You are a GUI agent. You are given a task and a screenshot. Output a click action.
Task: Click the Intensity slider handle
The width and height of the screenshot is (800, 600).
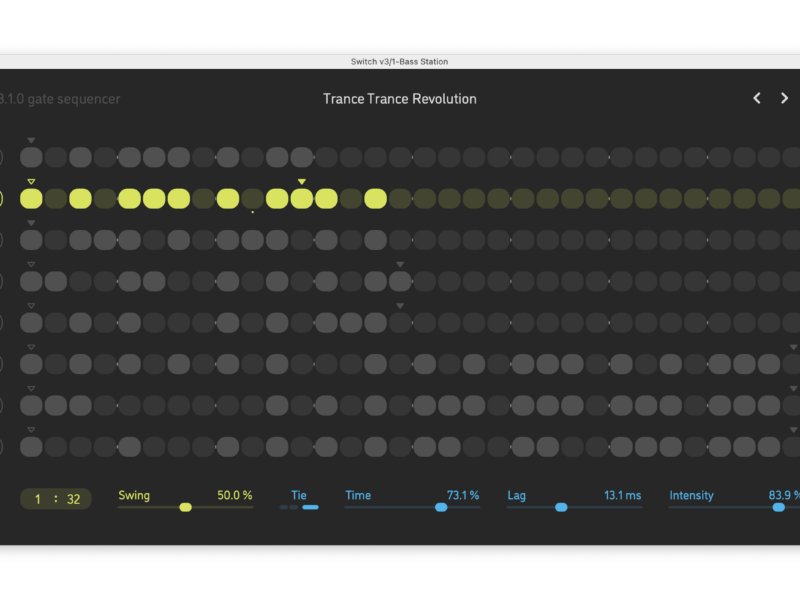[x=779, y=507]
